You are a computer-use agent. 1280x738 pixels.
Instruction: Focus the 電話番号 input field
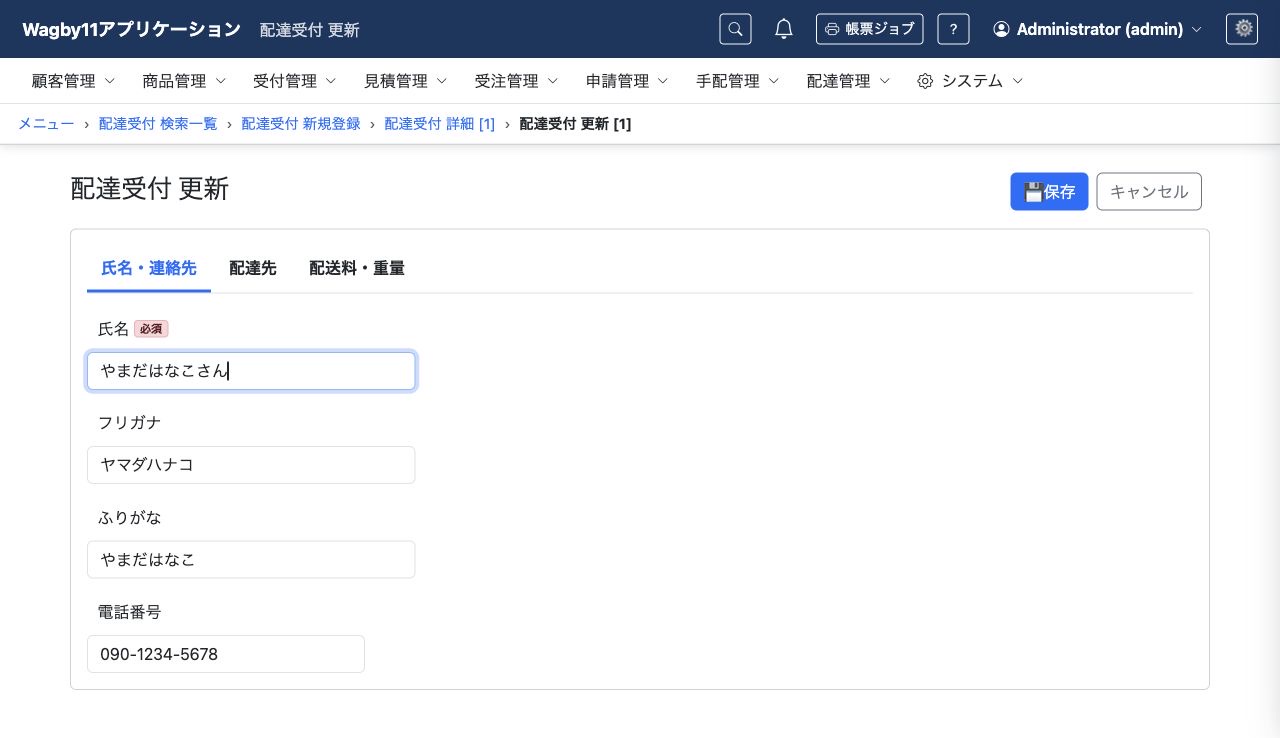(x=226, y=654)
